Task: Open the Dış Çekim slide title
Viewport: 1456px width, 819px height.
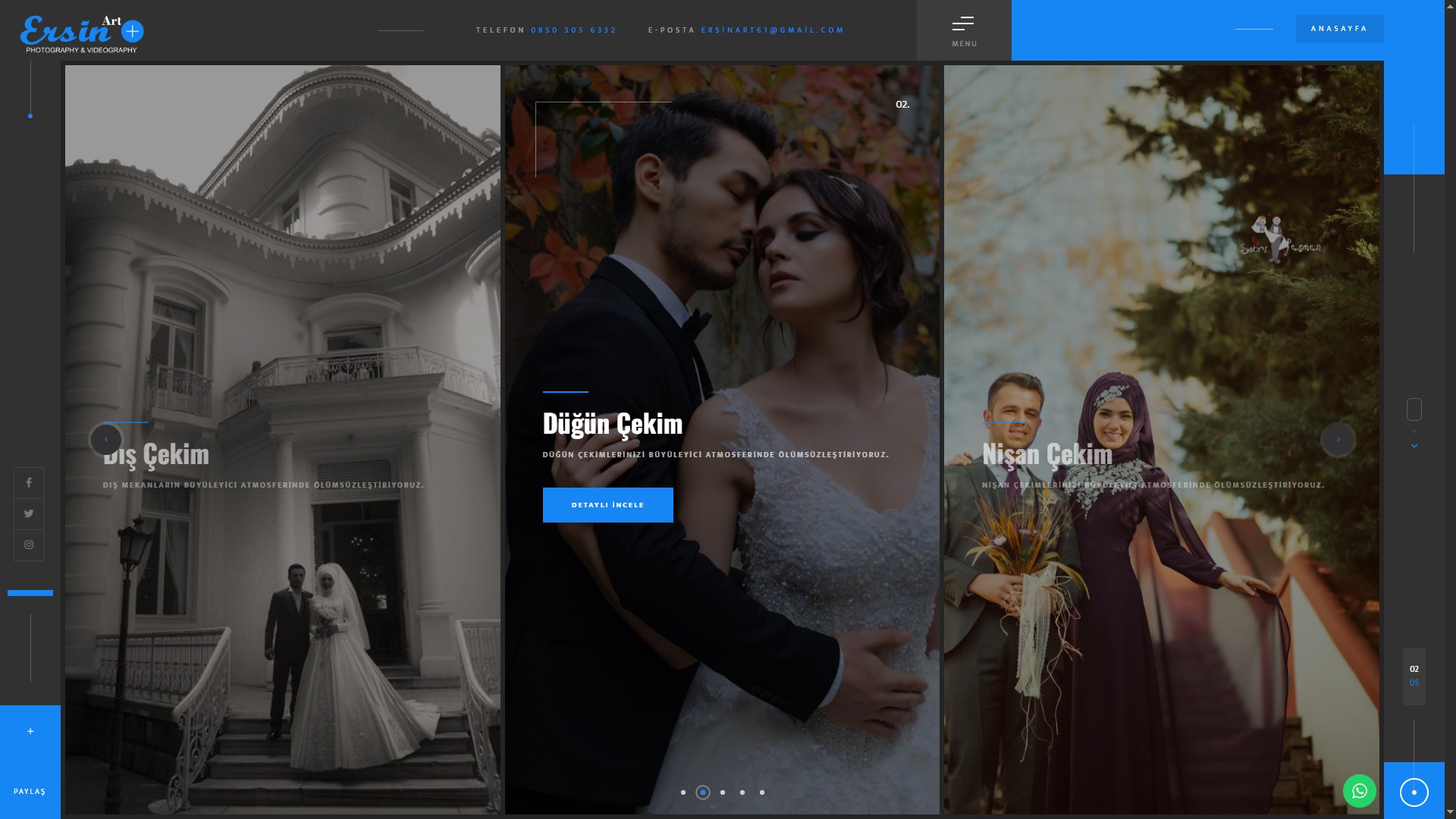Action: click(156, 454)
